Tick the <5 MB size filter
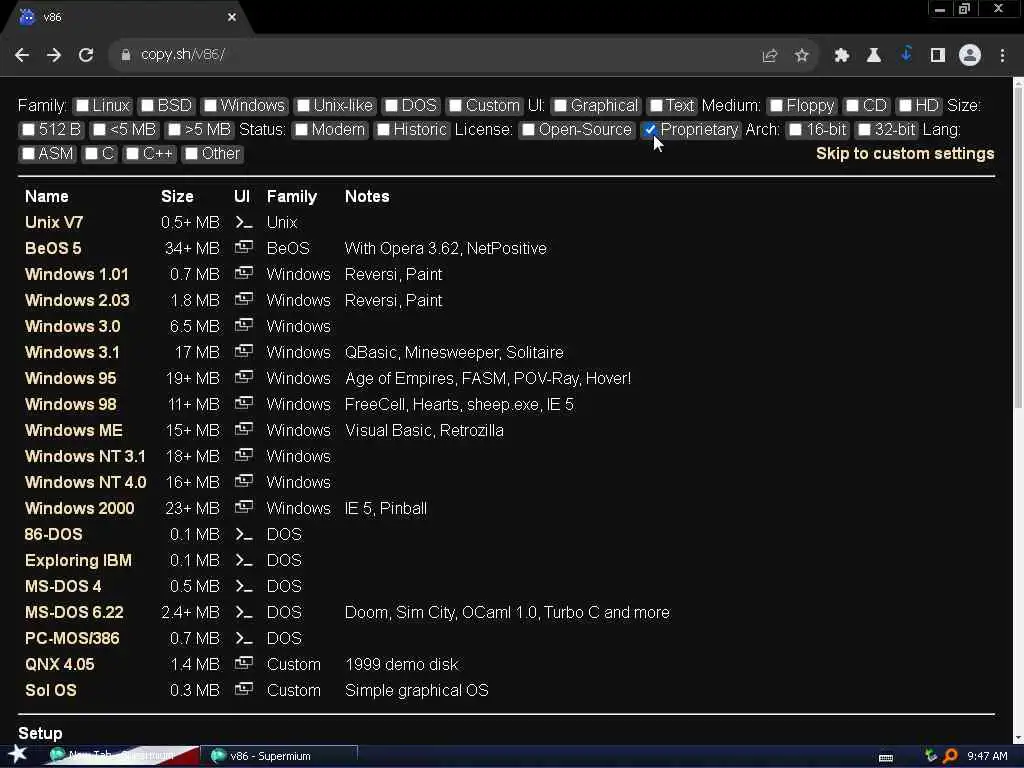 (x=99, y=130)
